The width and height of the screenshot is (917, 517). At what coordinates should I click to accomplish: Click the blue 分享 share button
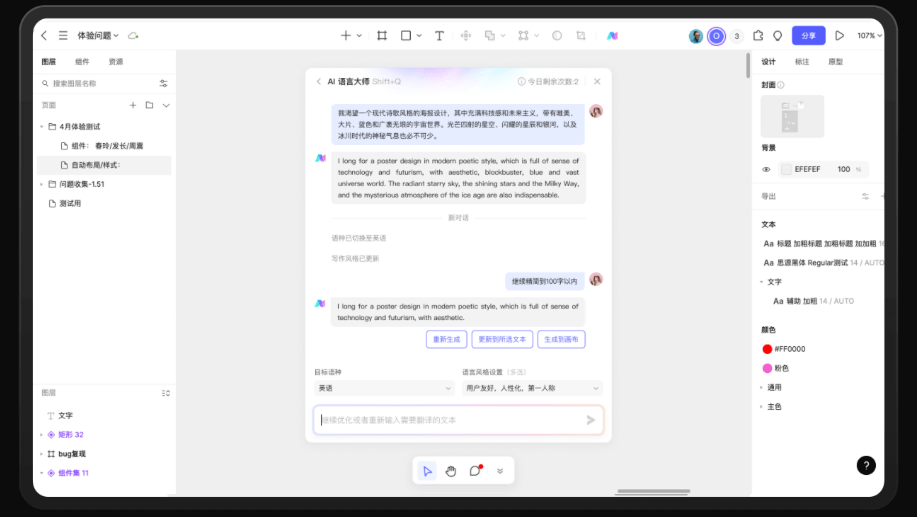(x=809, y=36)
